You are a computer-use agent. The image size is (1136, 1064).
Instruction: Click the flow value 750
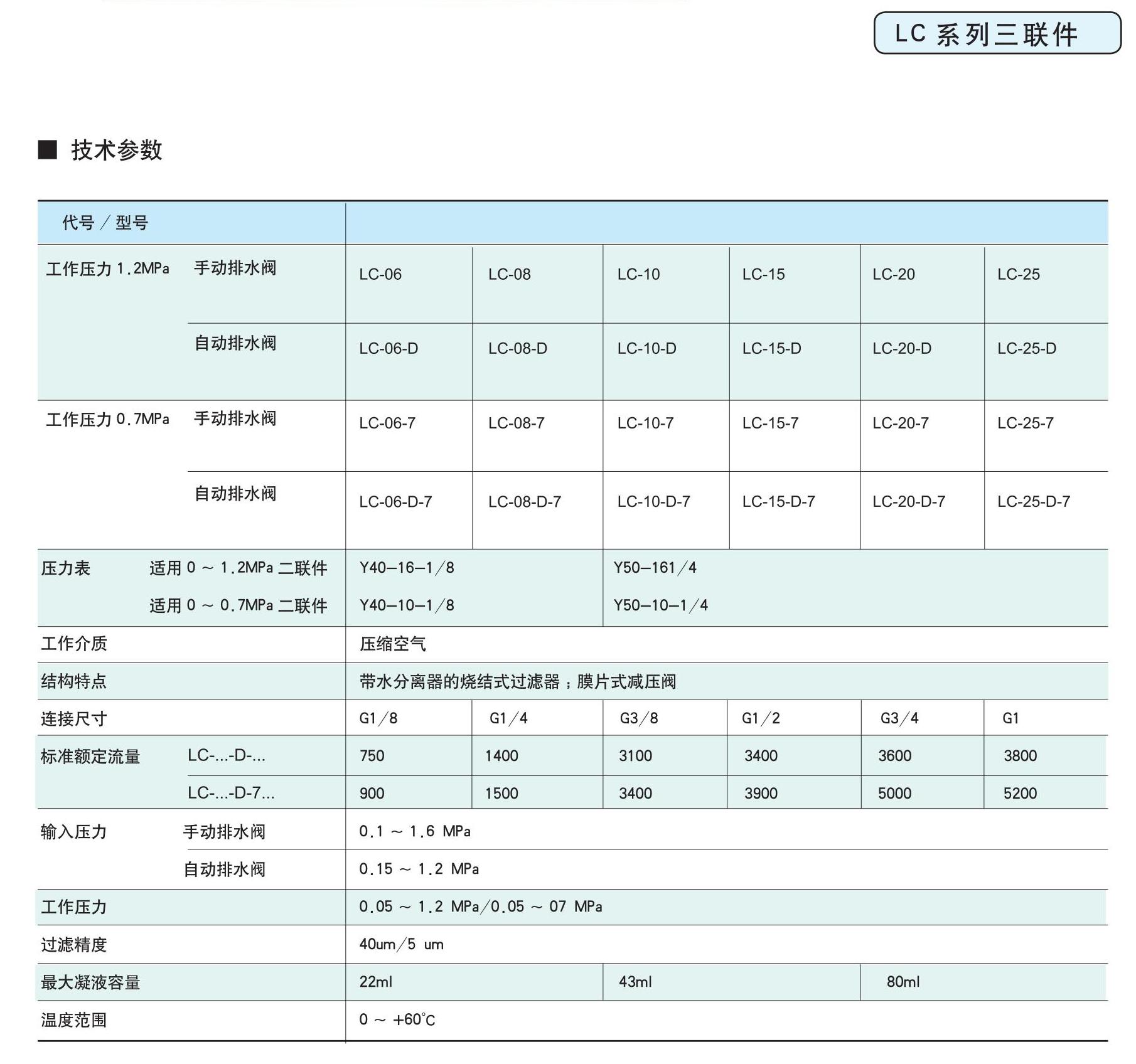(x=372, y=756)
